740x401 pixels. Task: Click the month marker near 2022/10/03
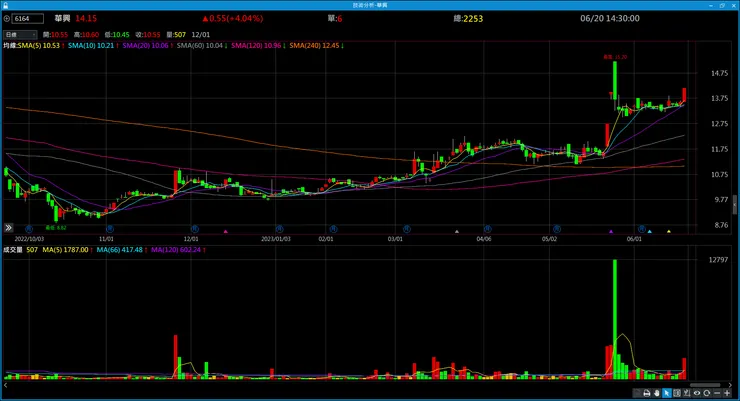click(x=29, y=229)
